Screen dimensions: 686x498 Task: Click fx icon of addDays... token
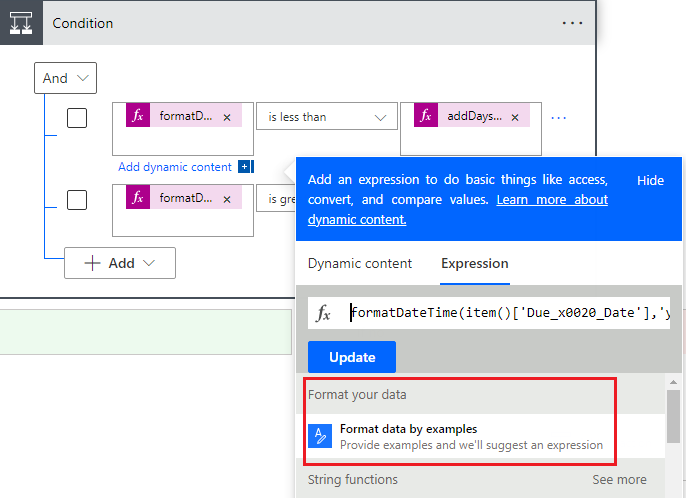[x=426, y=115]
